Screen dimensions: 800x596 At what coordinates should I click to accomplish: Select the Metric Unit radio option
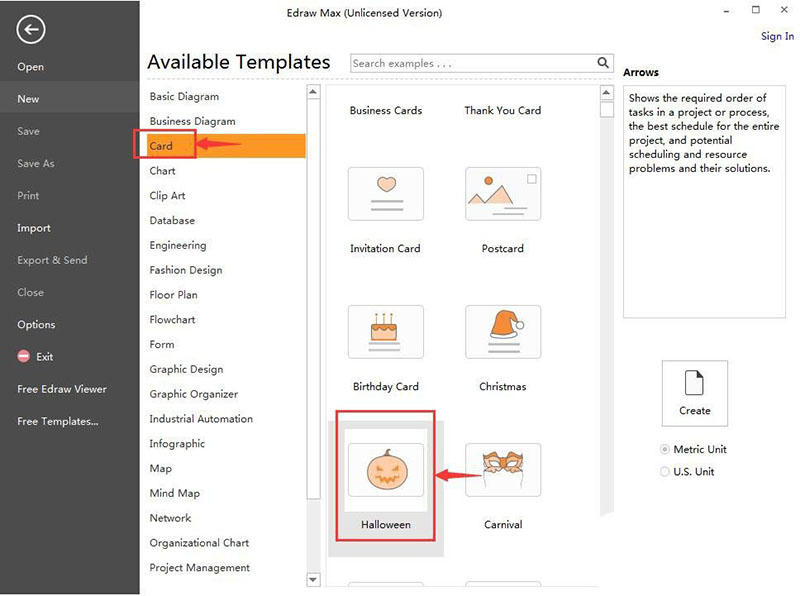pyautogui.click(x=666, y=450)
